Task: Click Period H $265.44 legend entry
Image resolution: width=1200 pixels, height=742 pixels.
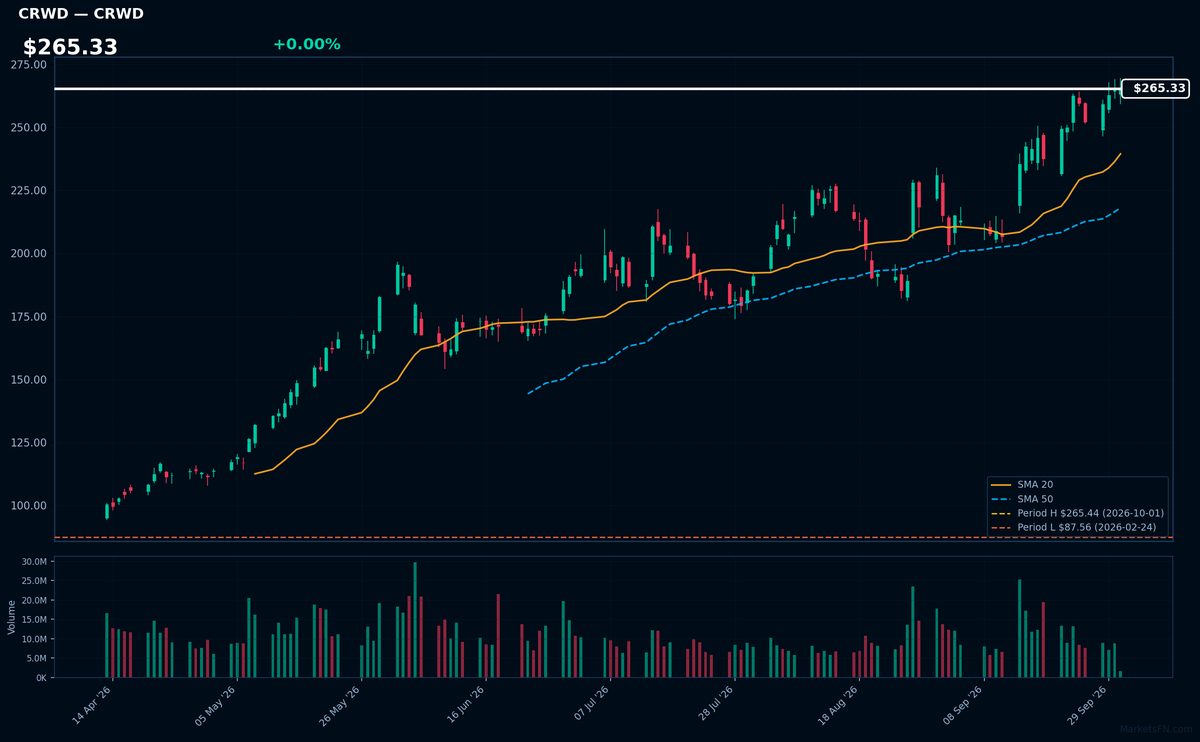Action: 1079,513
